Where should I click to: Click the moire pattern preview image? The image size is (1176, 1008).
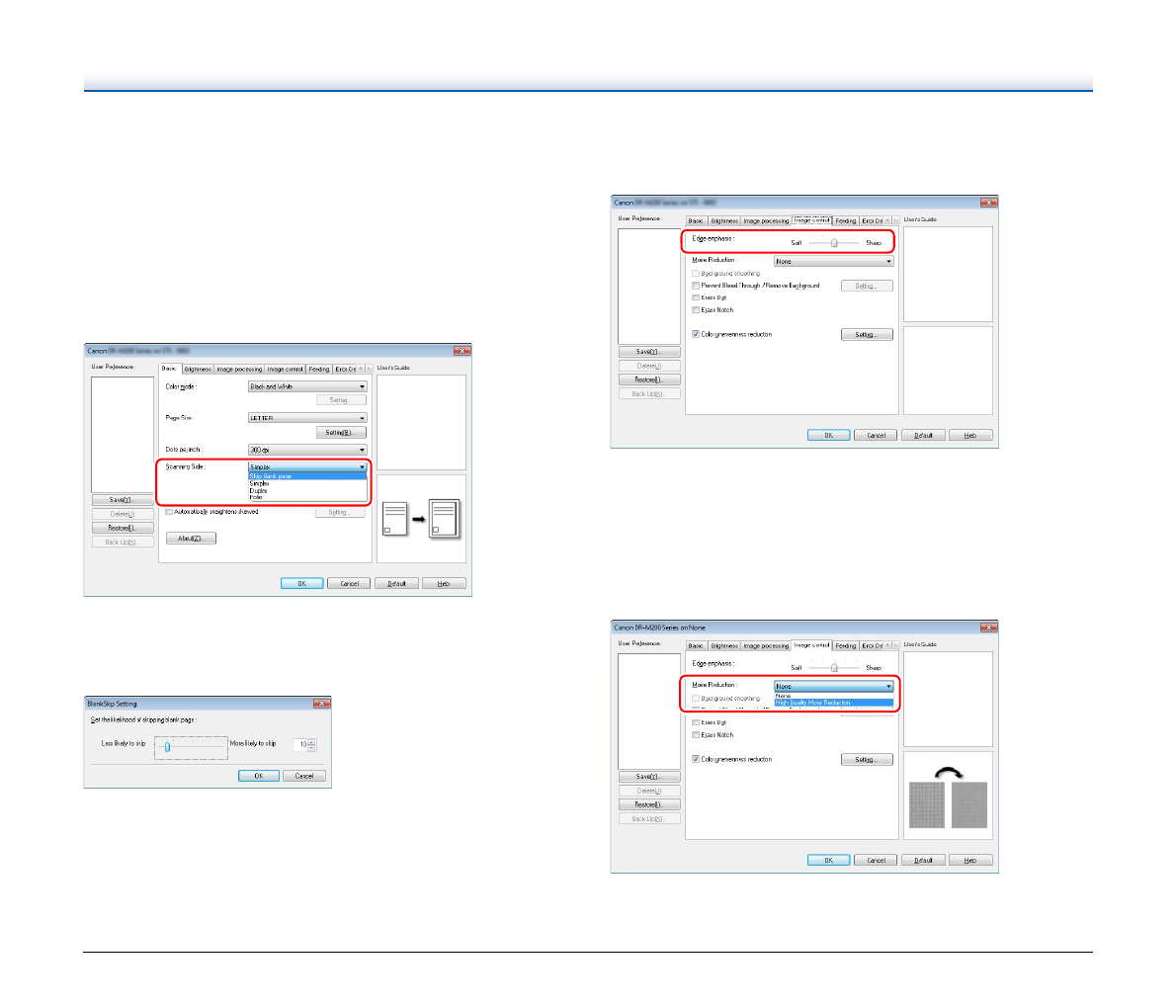point(948,804)
